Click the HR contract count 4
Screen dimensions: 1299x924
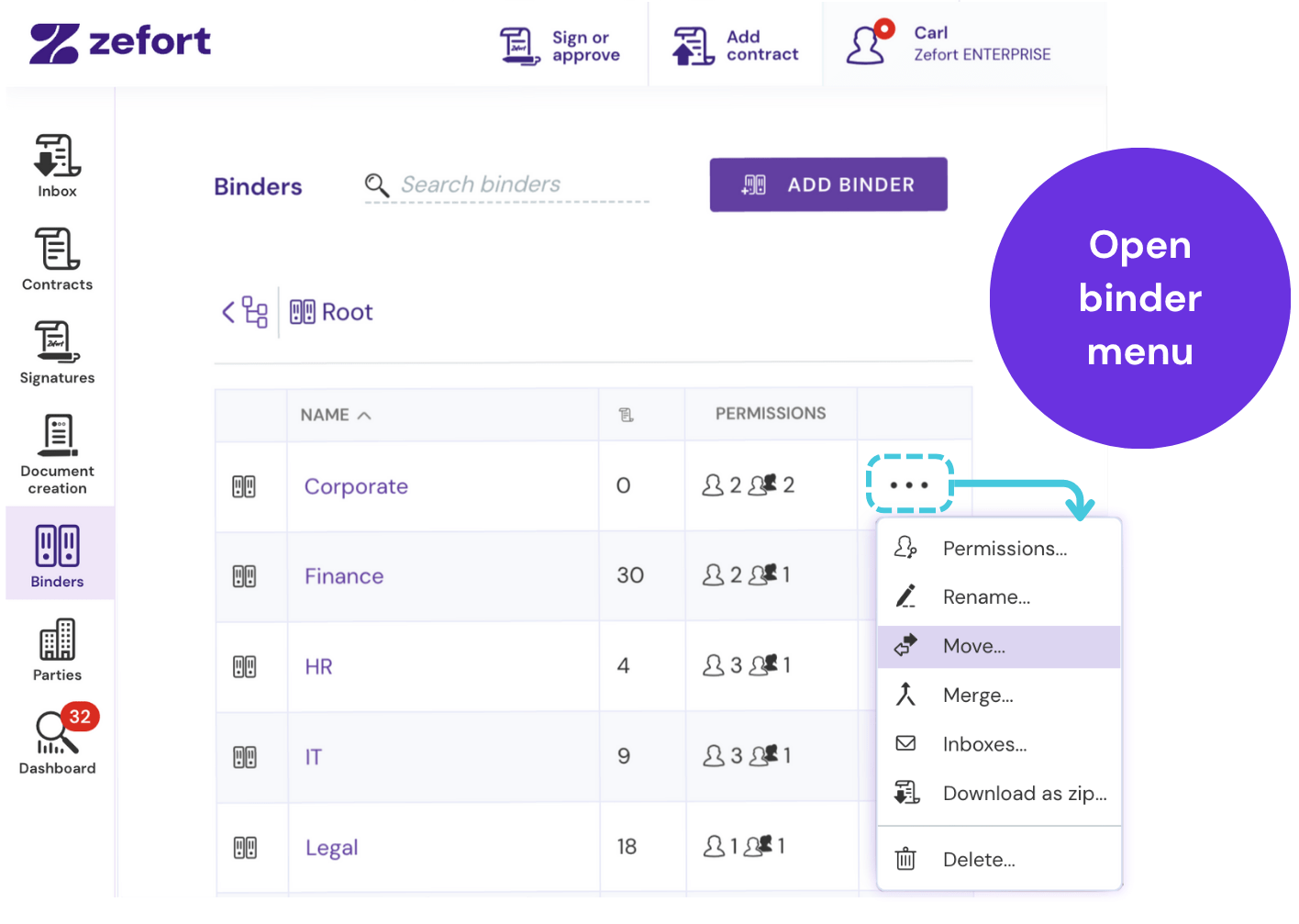coord(624,666)
